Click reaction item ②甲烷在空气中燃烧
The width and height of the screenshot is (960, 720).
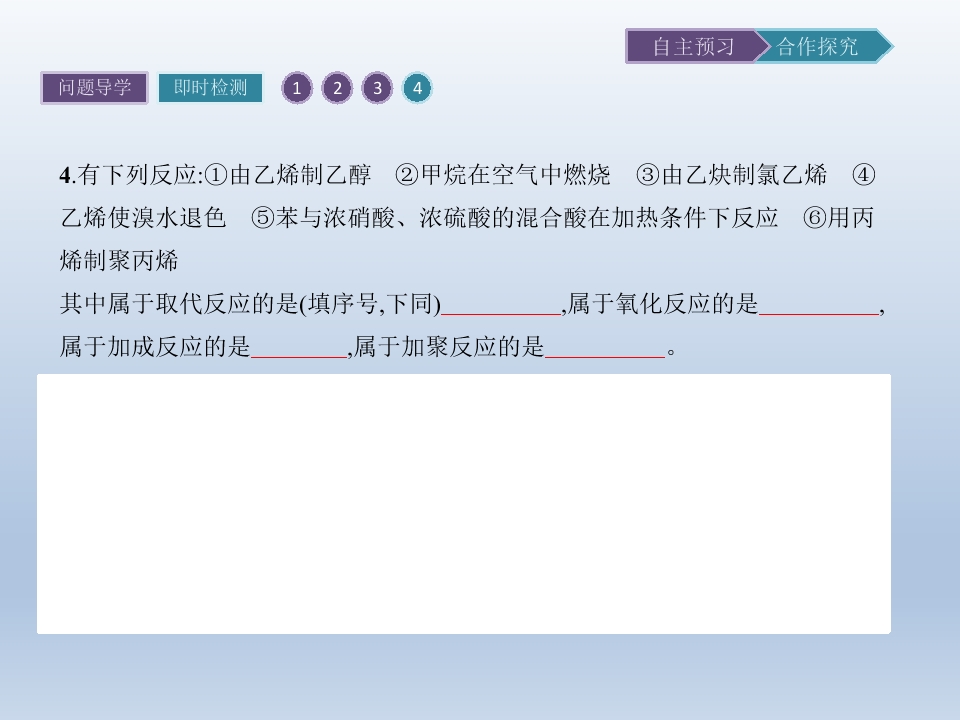point(503,175)
